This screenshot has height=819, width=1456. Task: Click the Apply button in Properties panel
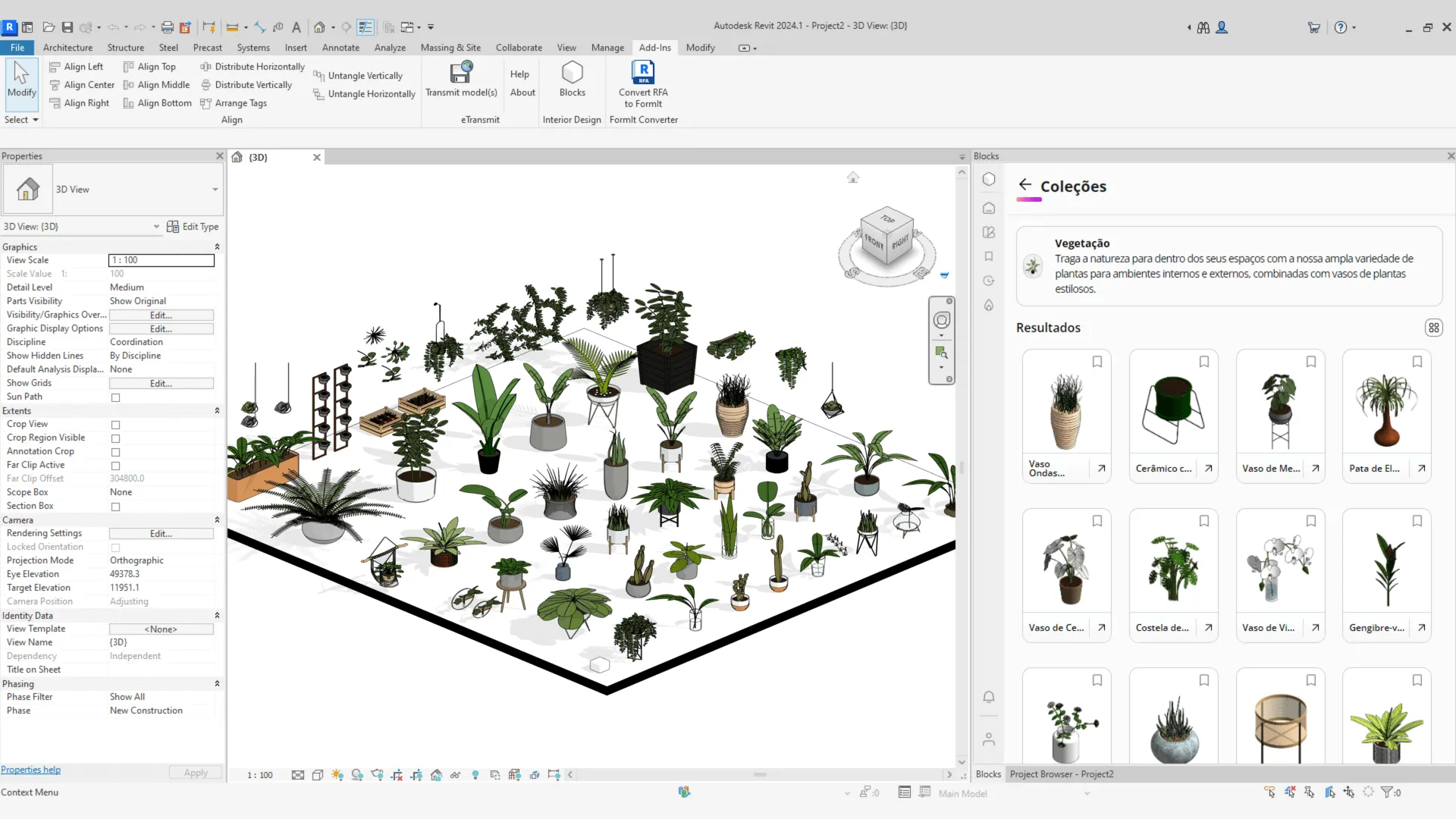point(195,772)
